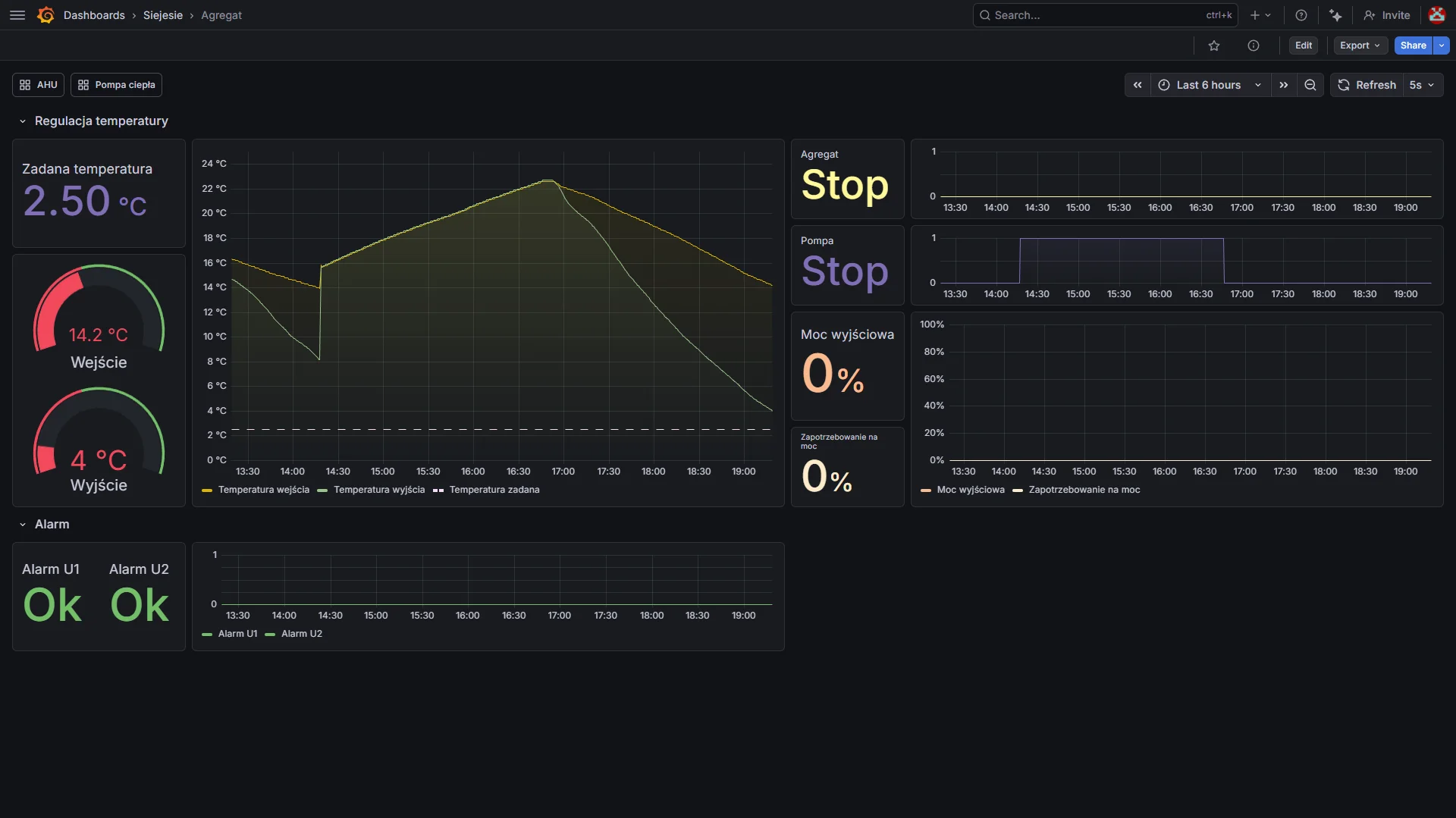Viewport: 1456px width, 818px height.
Task: Open the help question mark icon
Action: (1301, 15)
